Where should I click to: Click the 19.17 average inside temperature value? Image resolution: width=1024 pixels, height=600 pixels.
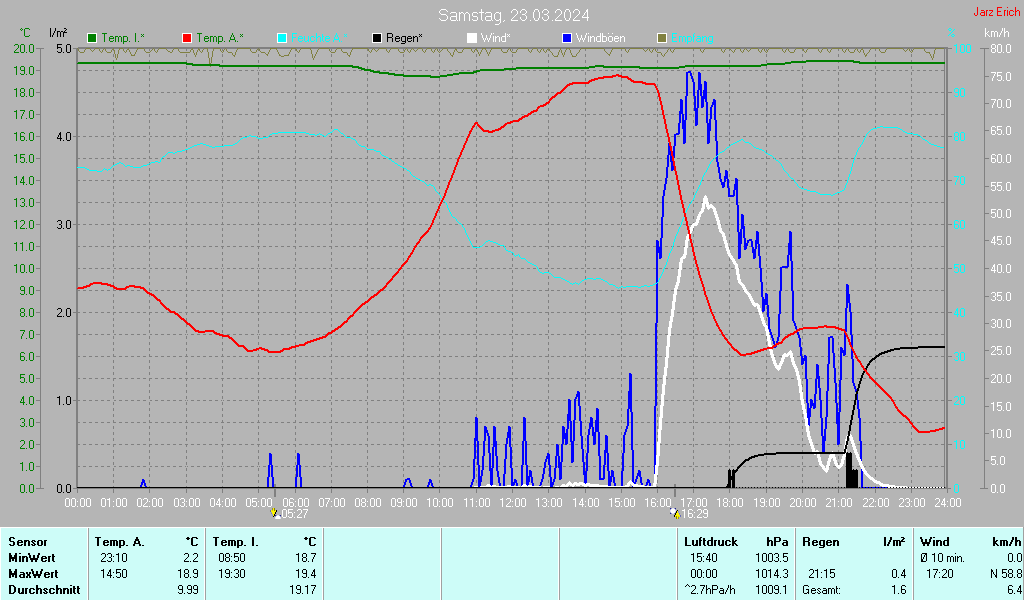(x=304, y=590)
